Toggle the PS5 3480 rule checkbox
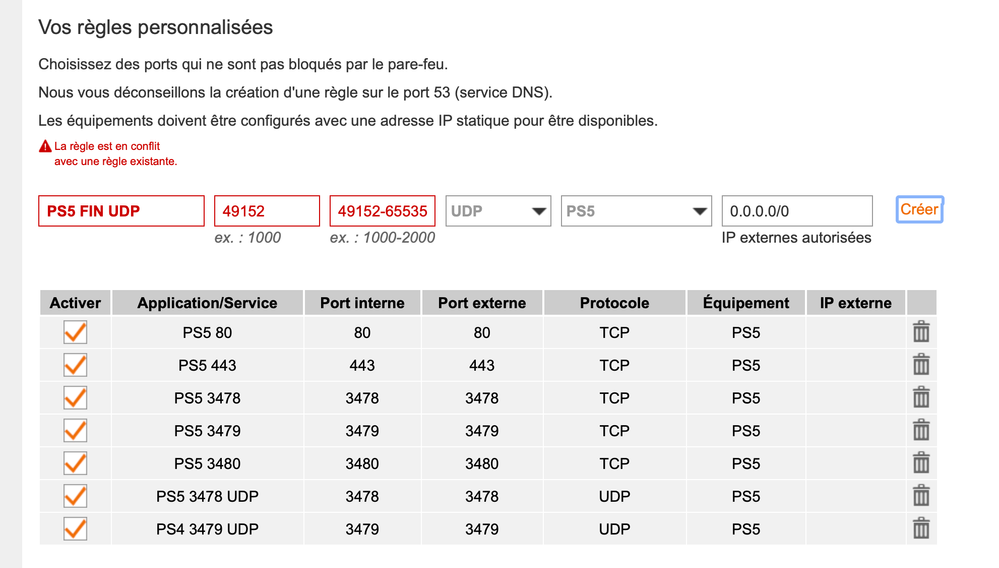999x568 pixels. [75, 464]
